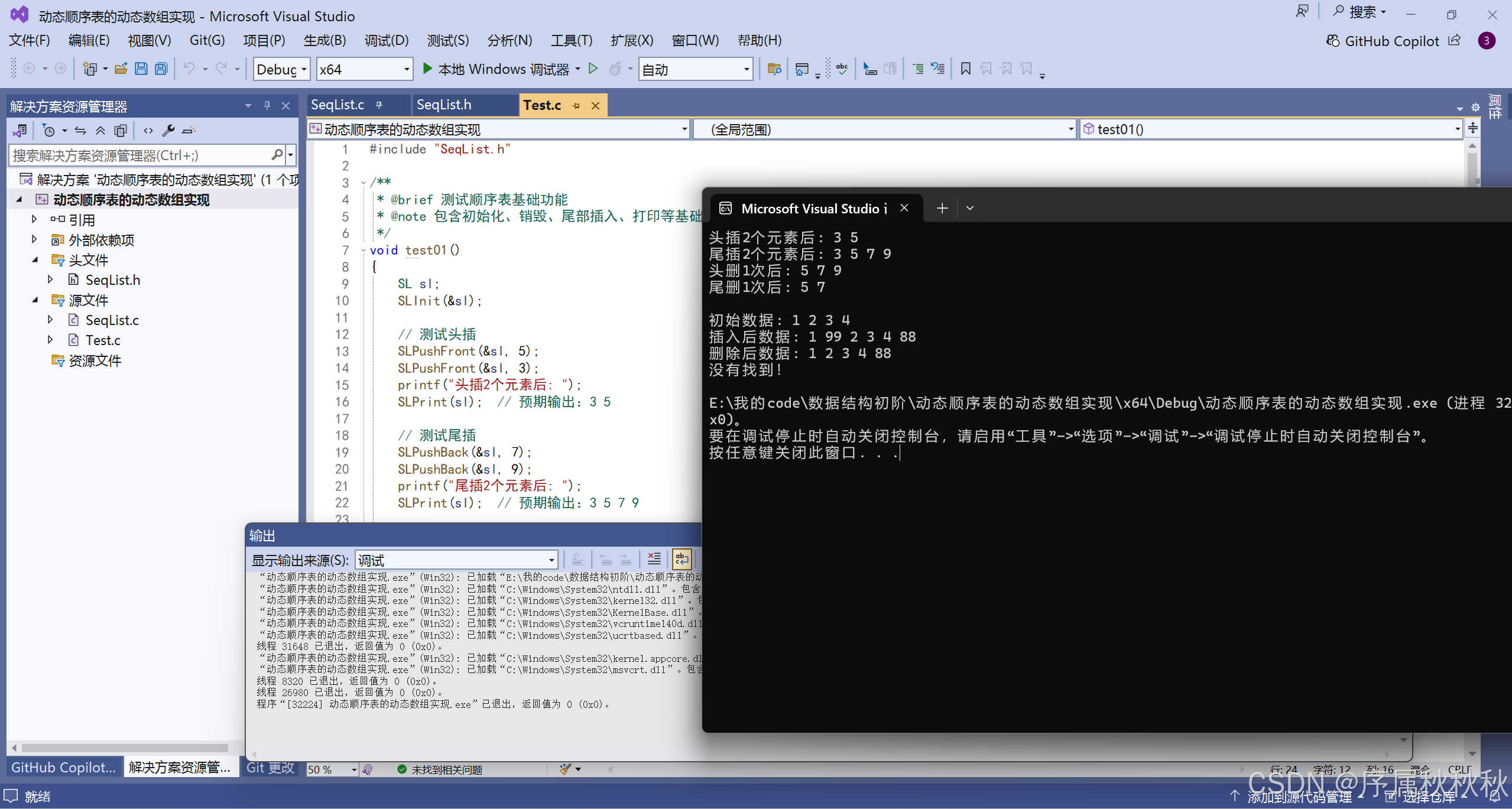Screen dimensions: 1512x809
Task: Open the 生成(B) menu
Action: (325, 40)
